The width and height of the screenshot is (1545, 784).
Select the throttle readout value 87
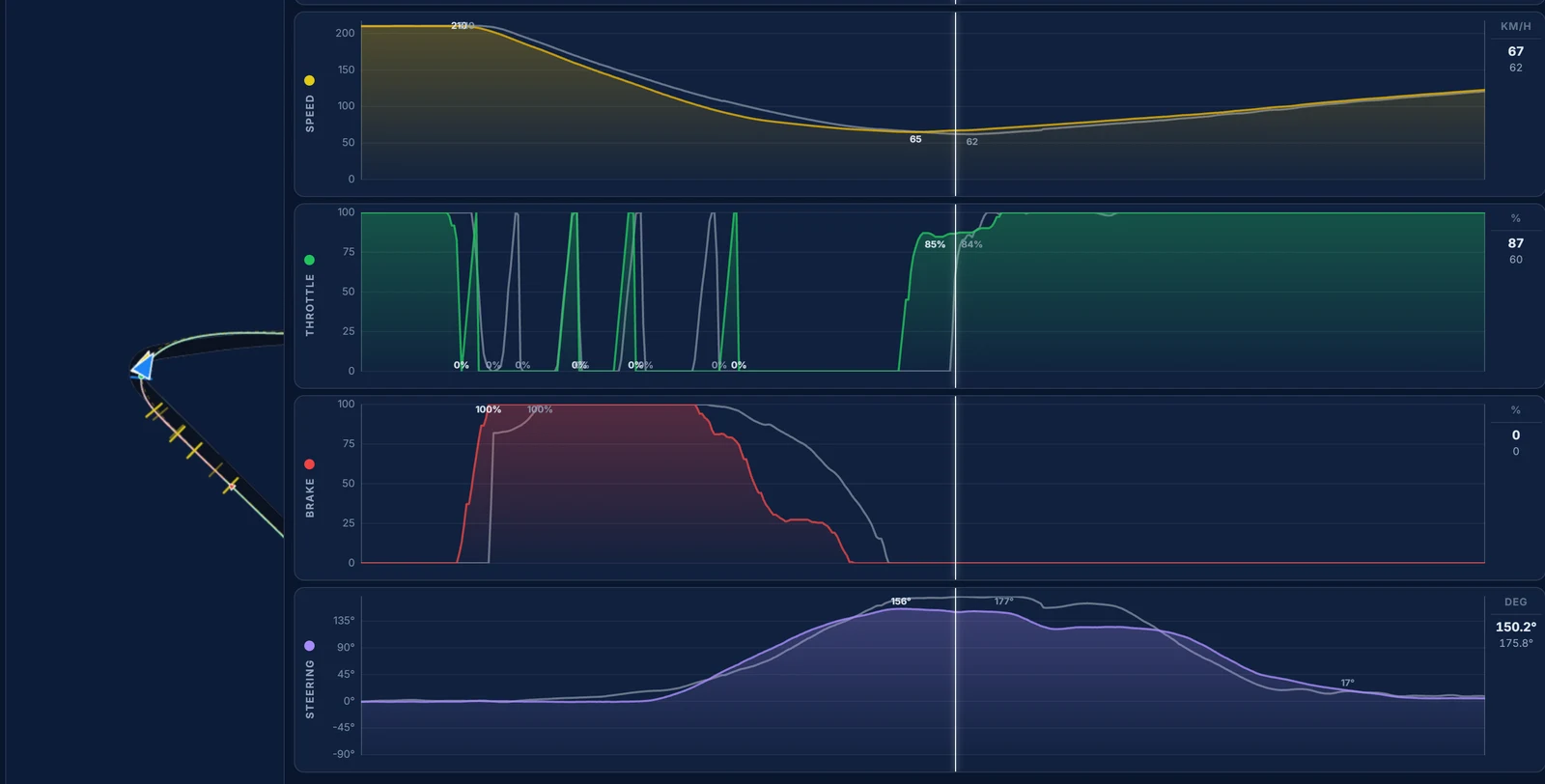(x=1515, y=243)
